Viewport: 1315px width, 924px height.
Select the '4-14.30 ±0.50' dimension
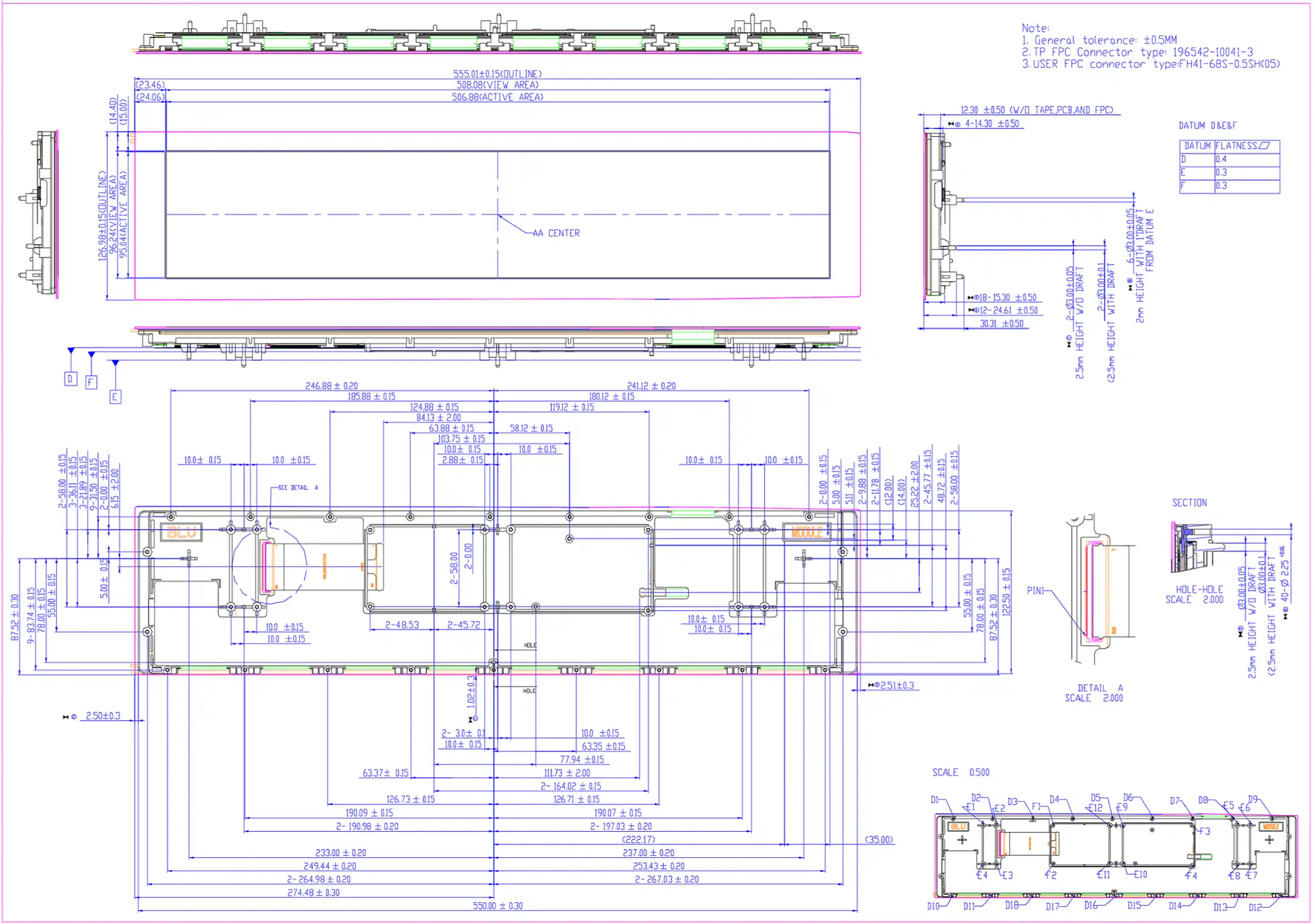click(992, 124)
